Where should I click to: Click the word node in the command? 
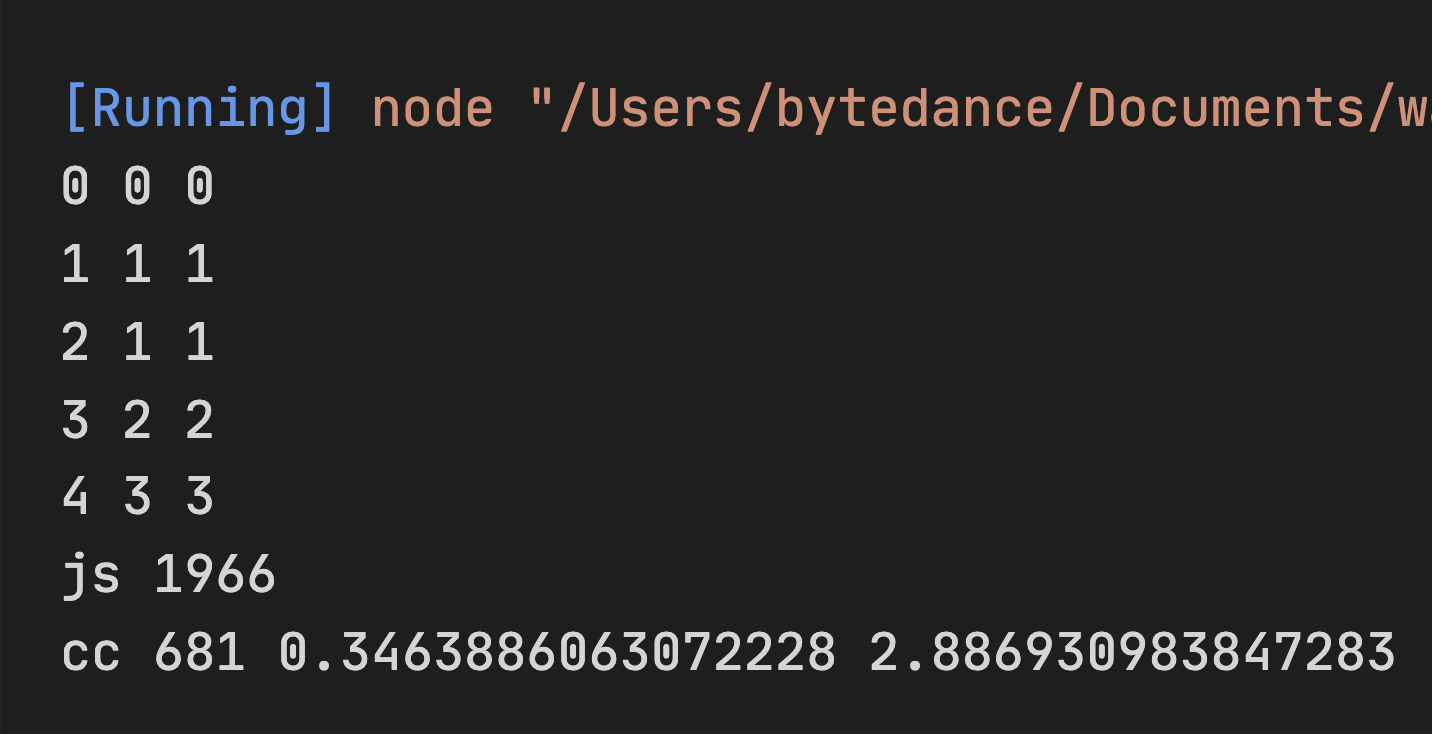[x=432, y=108]
